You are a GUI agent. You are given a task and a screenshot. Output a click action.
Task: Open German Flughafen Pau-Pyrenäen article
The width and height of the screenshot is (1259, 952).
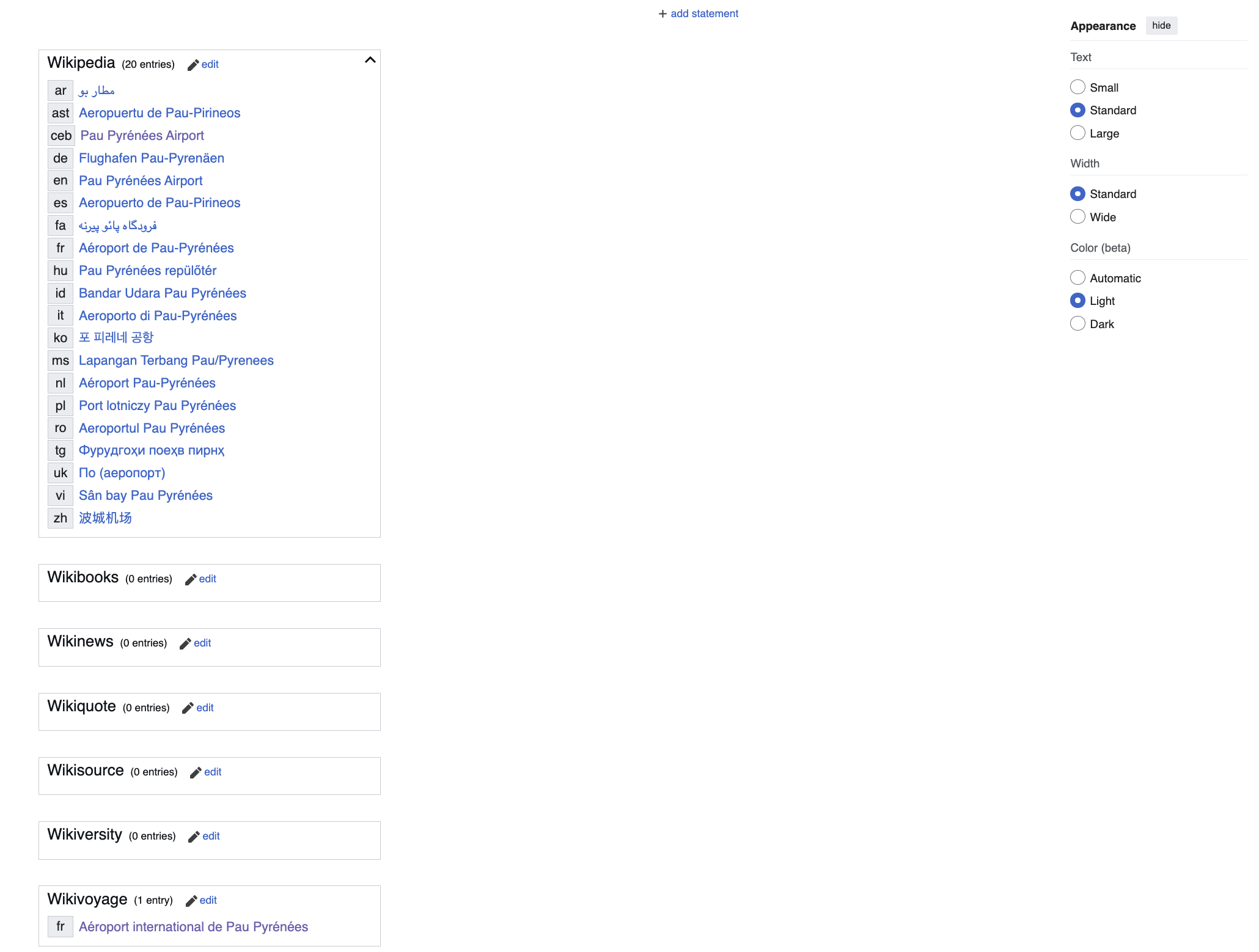[152, 158]
